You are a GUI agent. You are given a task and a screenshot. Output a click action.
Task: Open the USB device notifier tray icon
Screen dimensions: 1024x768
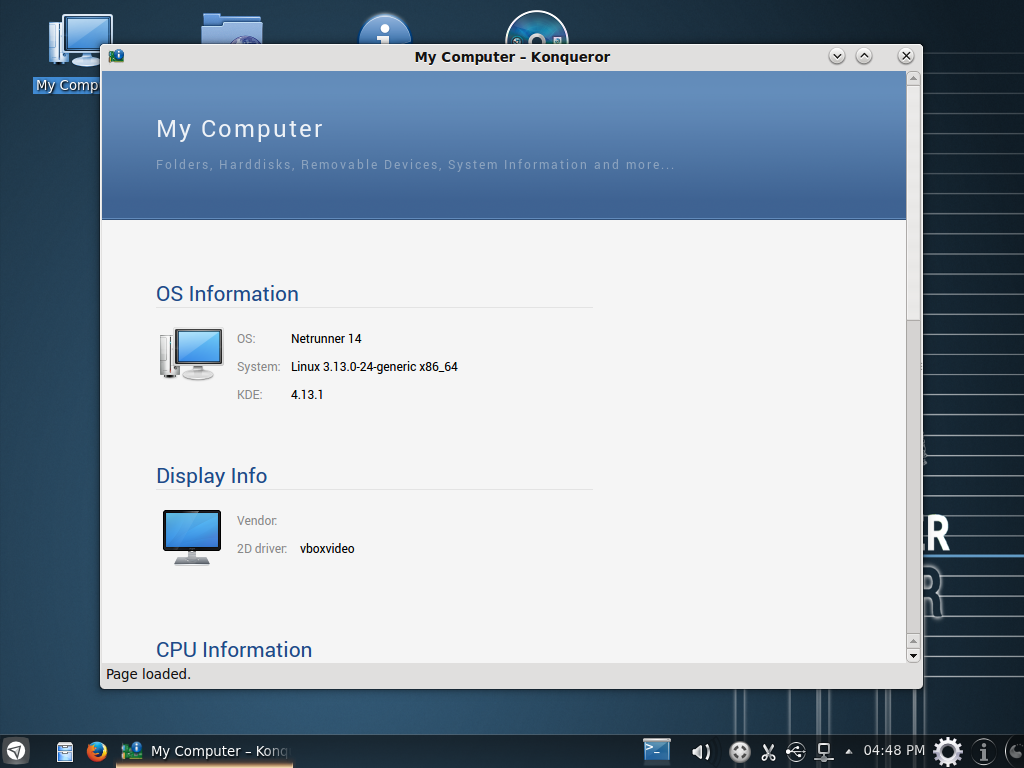795,752
